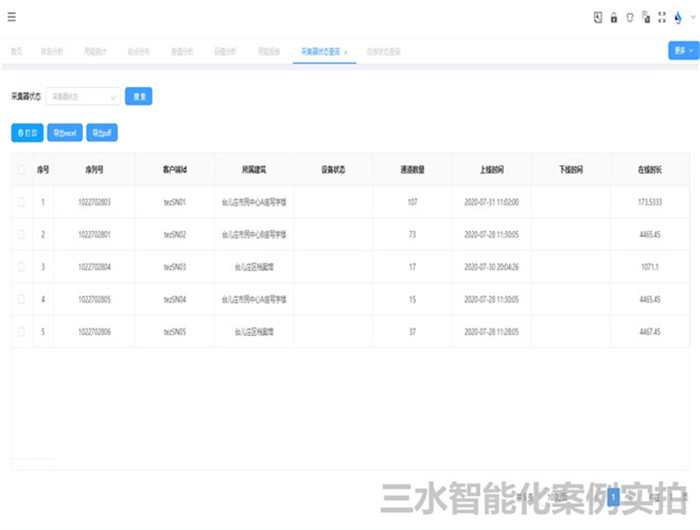The height and width of the screenshot is (530, 700).
Task: Open the theme shirt icon
Action: pyautogui.click(x=630, y=17)
